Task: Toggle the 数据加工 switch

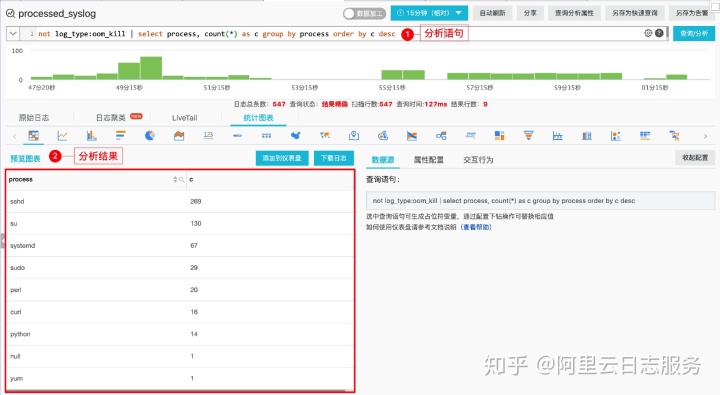Action: click(364, 13)
